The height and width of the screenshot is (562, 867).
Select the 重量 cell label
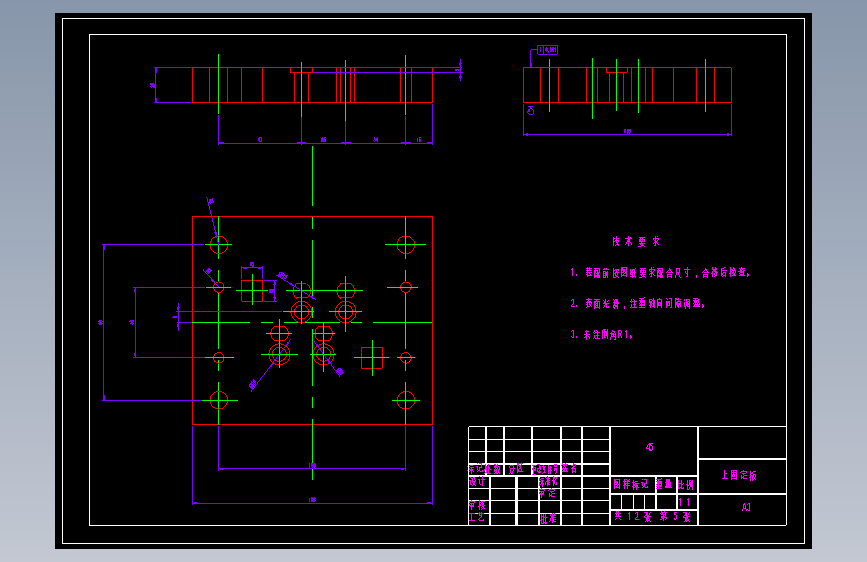(664, 485)
